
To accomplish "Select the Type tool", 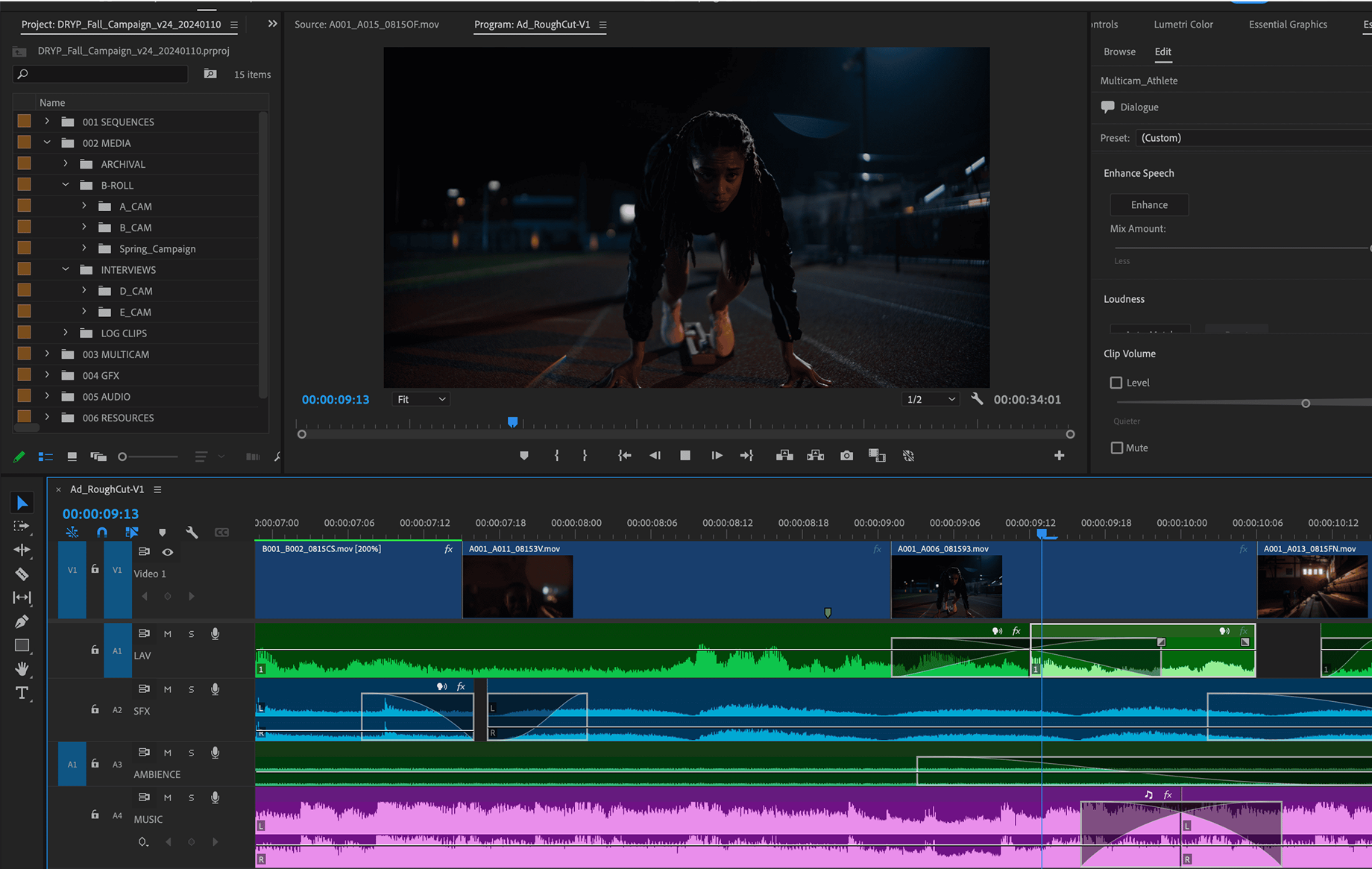I will (22, 693).
